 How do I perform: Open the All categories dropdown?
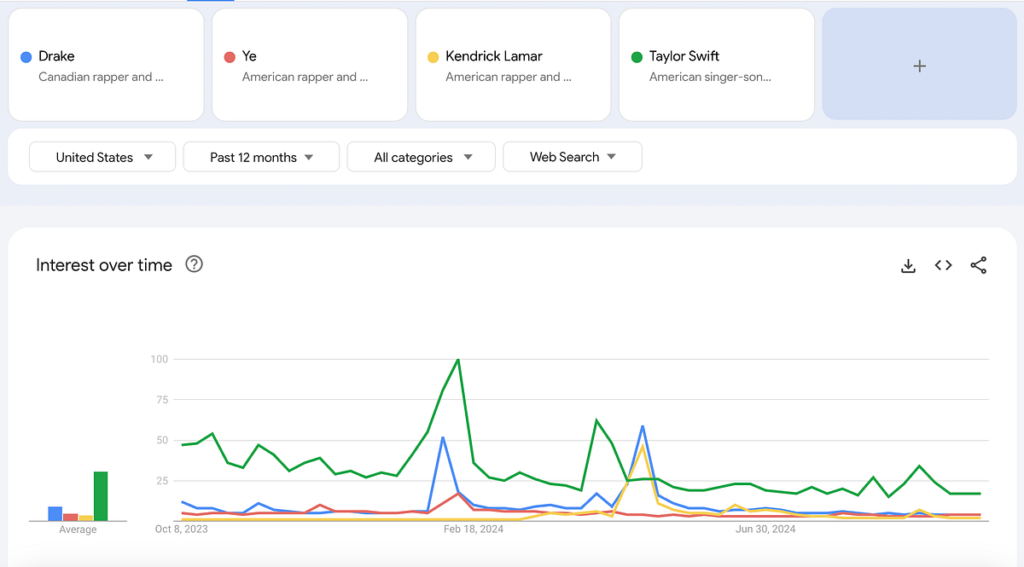click(421, 157)
